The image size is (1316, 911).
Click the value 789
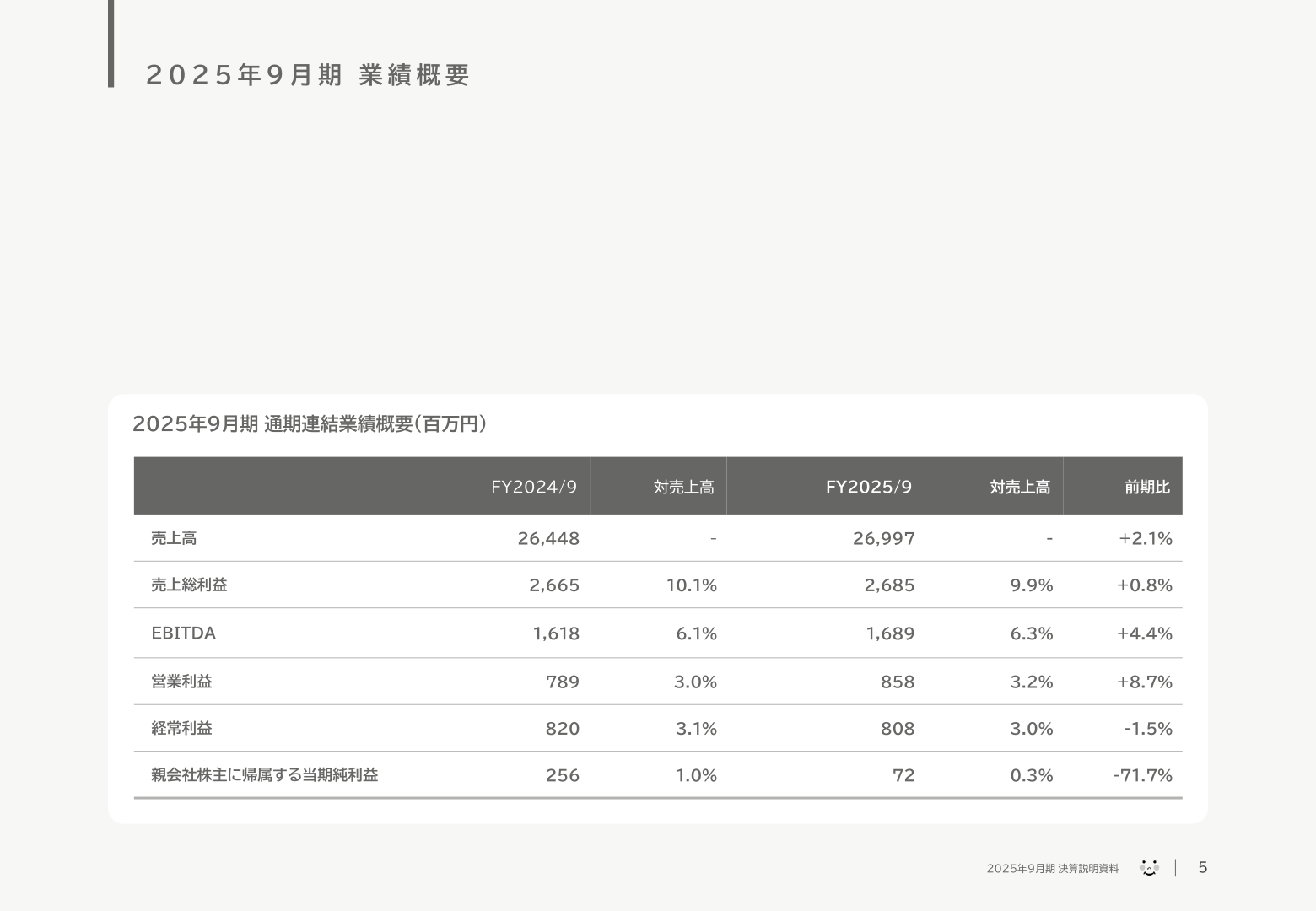tap(563, 682)
